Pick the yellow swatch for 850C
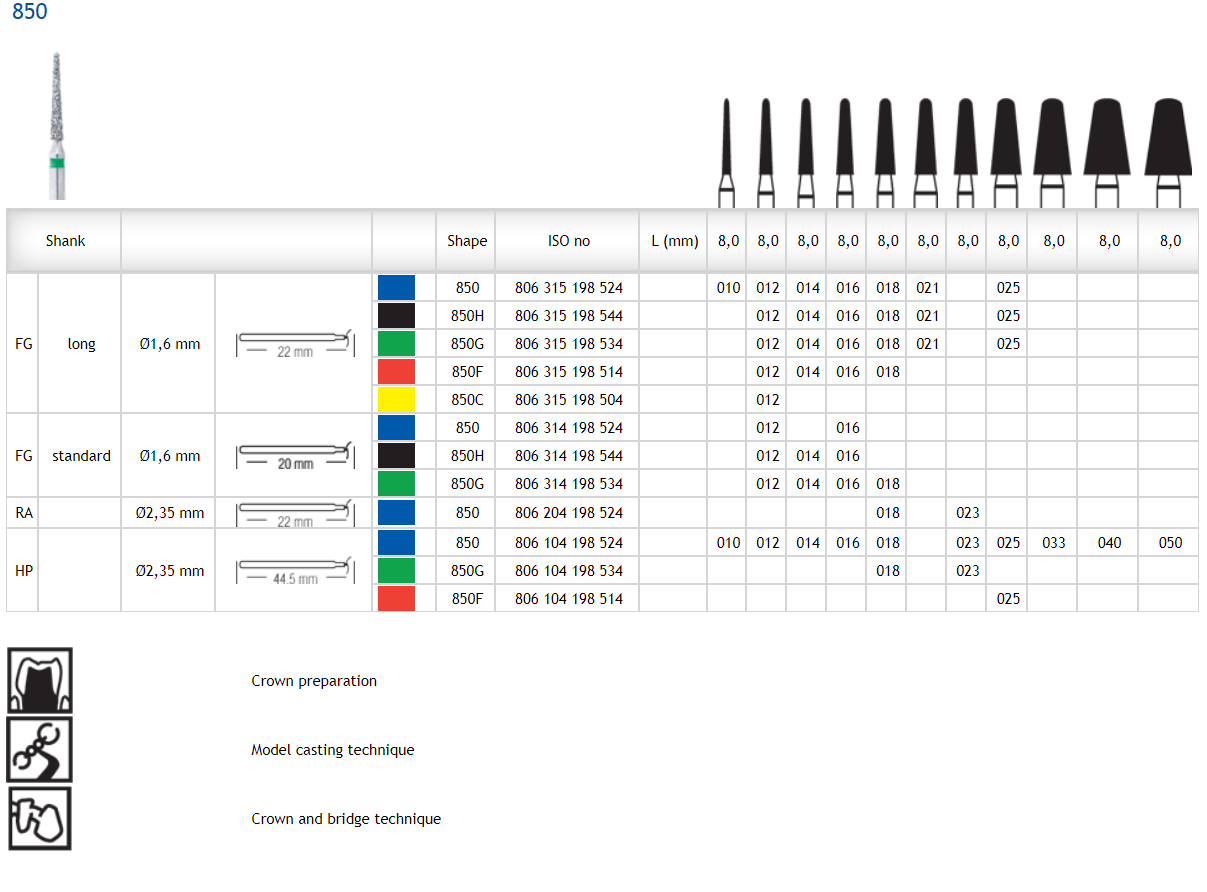1207x892 pixels. [x=396, y=400]
